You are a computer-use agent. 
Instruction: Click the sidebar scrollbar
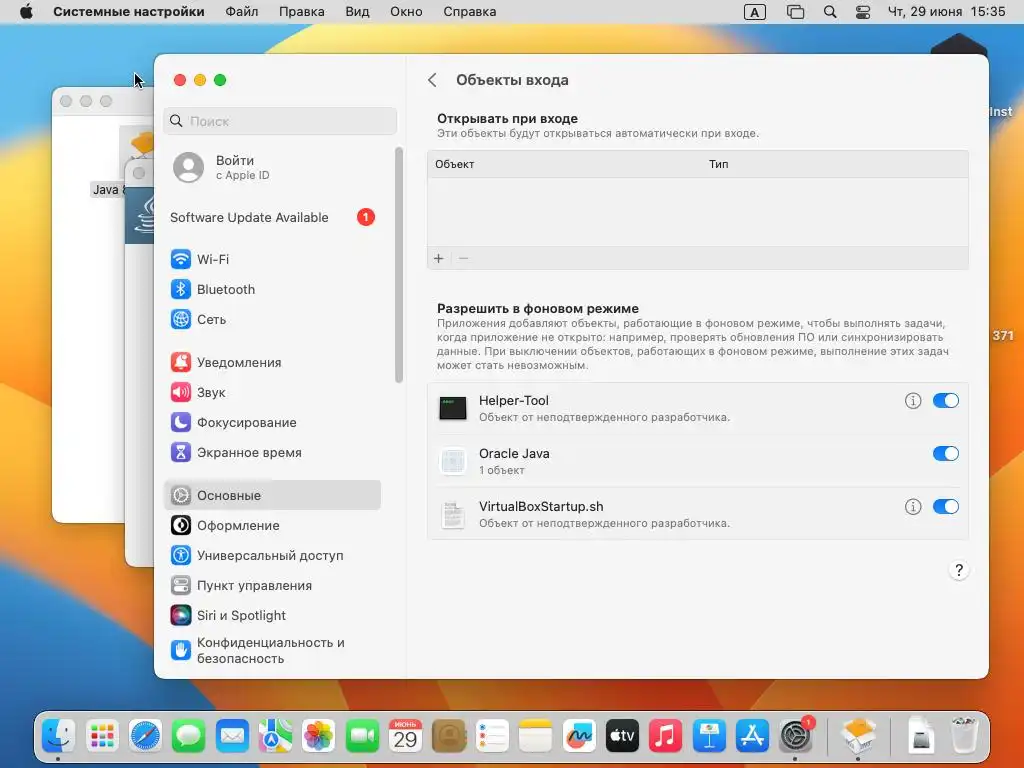tap(399, 264)
